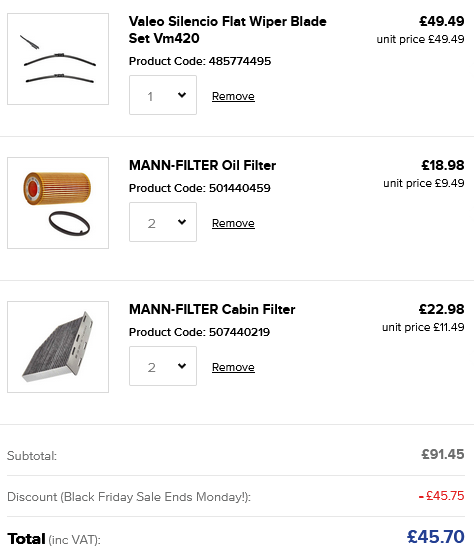Remove the MANN-FILTER Oil Filter item
The image size is (474, 556).
233,223
